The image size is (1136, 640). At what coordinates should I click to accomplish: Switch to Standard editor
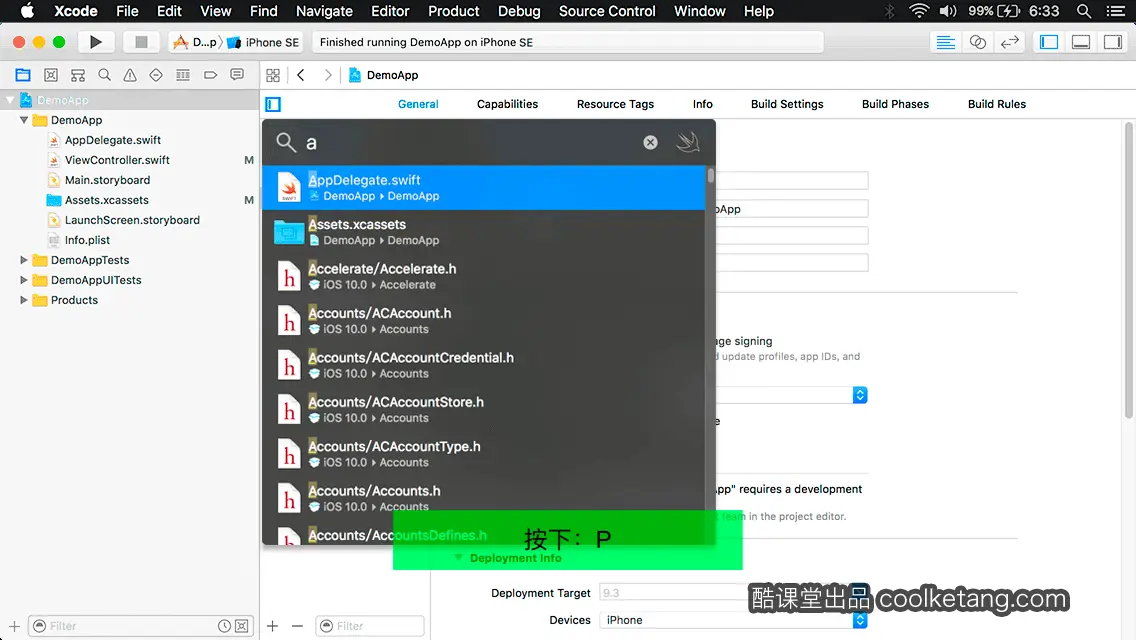945,42
